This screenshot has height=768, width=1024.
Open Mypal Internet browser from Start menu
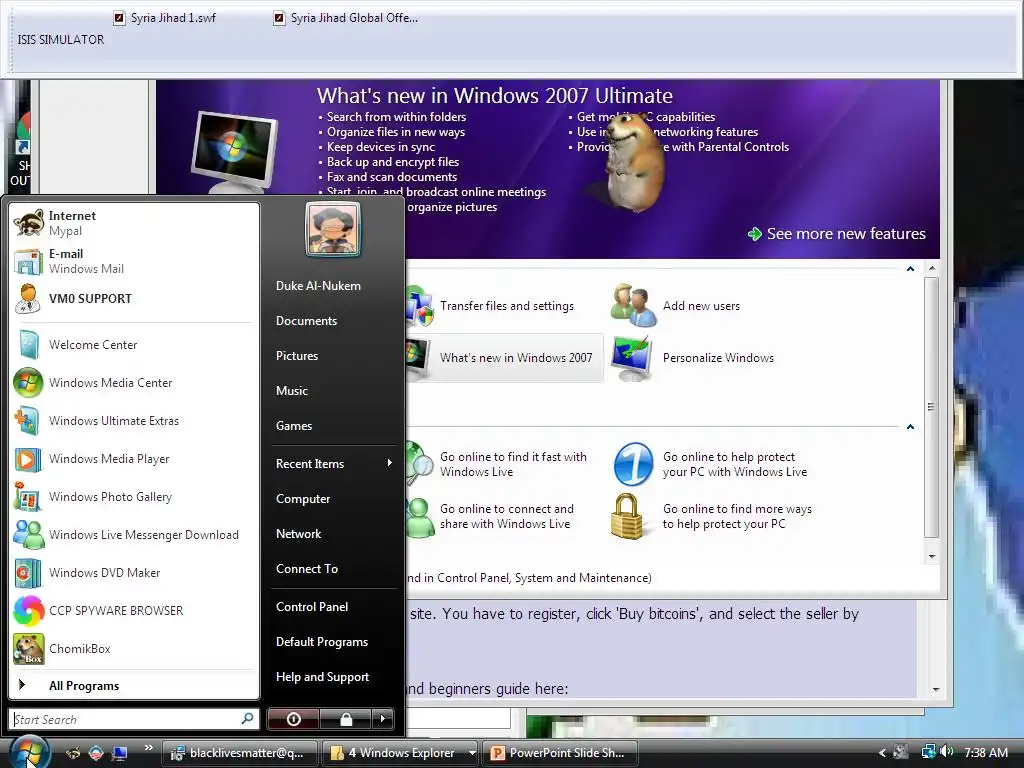134,223
